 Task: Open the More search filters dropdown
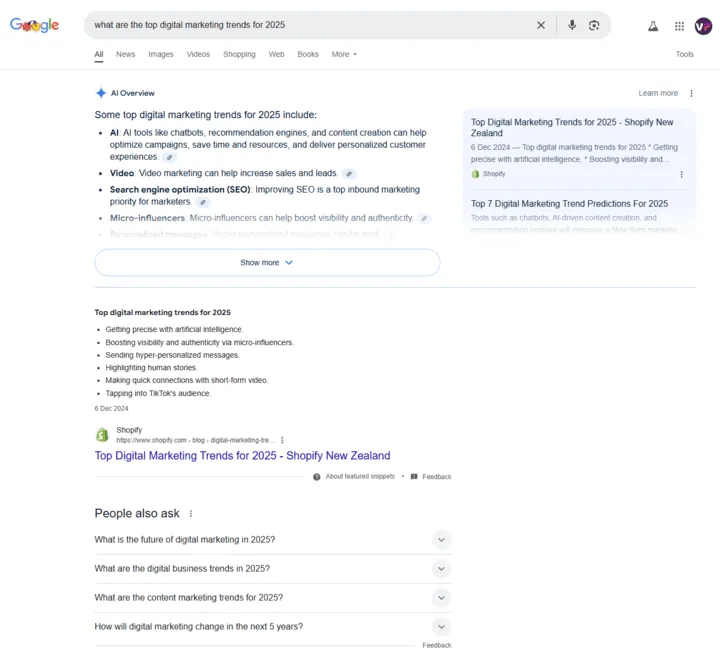click(x=344, y=54)
